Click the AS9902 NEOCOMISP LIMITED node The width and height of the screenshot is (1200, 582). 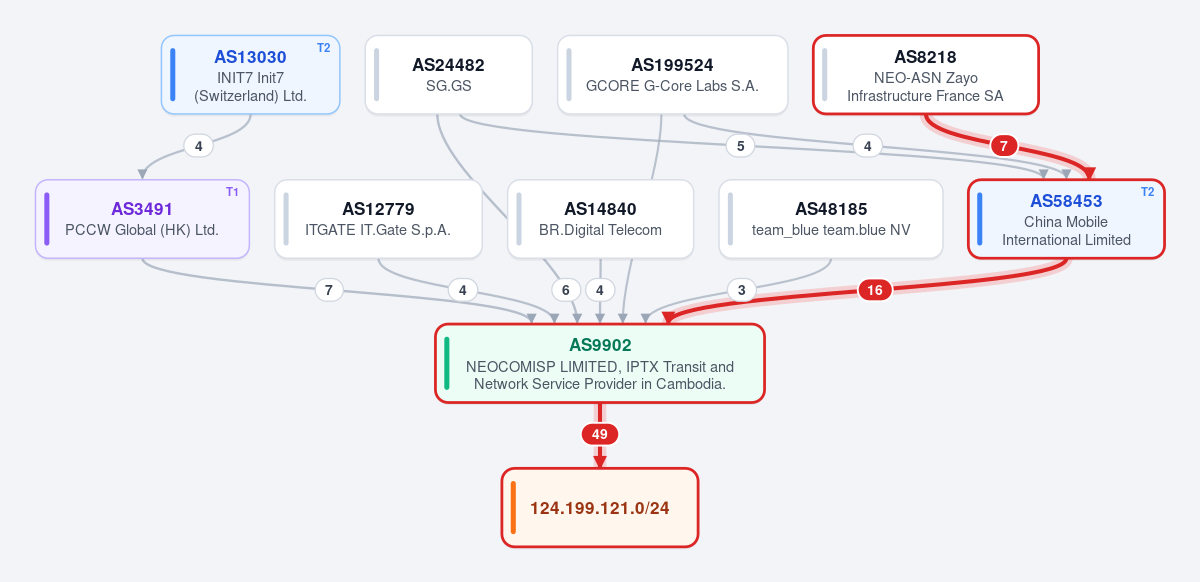tap(600, 363)
